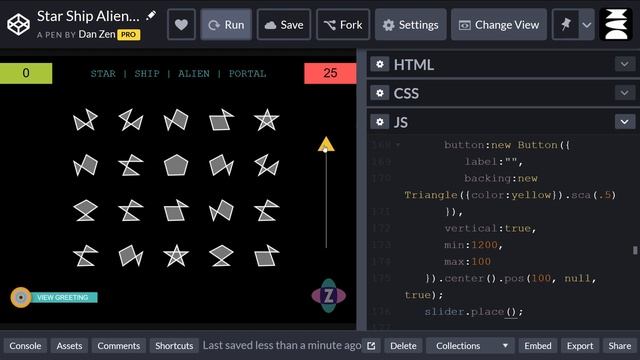This screenshot has width=640, height=360.
Task: Share the pen
Action: [x=620, y=346]
